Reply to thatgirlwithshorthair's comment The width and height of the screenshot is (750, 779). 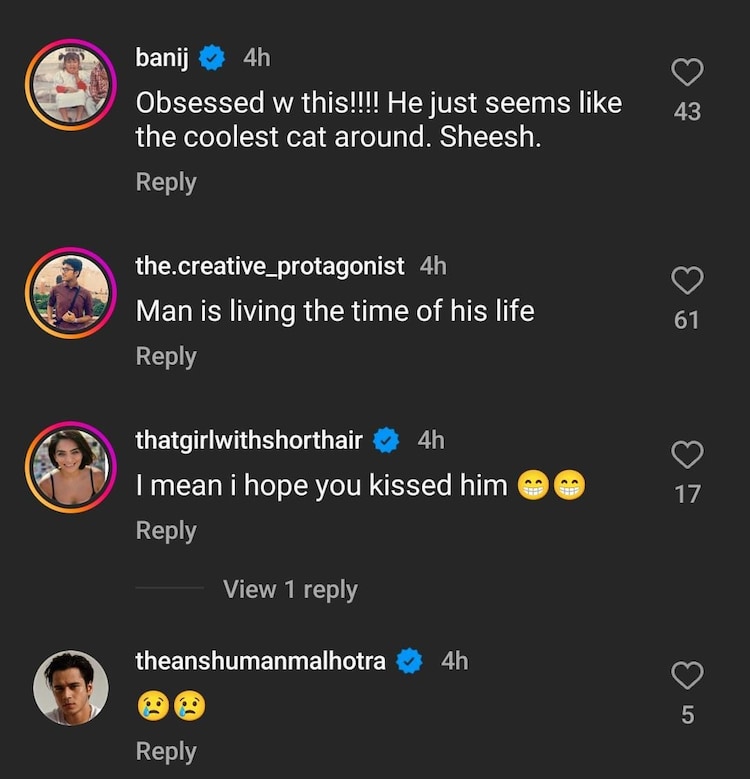click(x=166, y=530)
